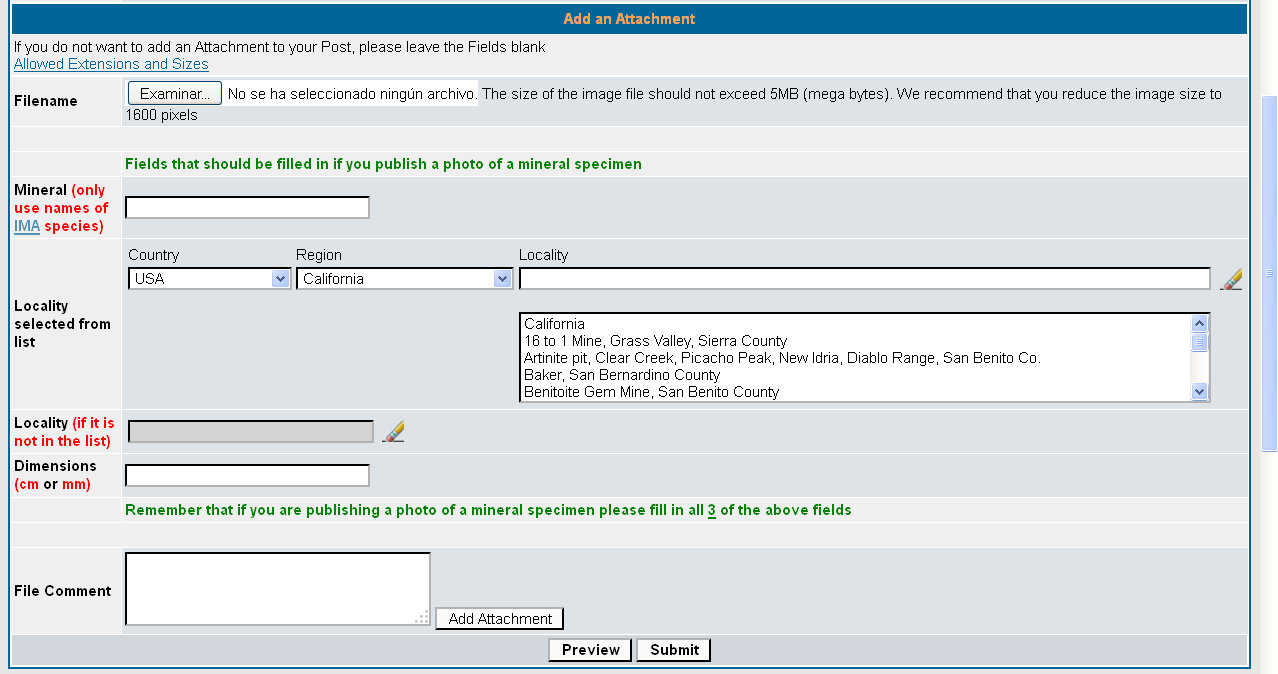
Task: Submit the post with Submit button
Action: pos(675,650)
